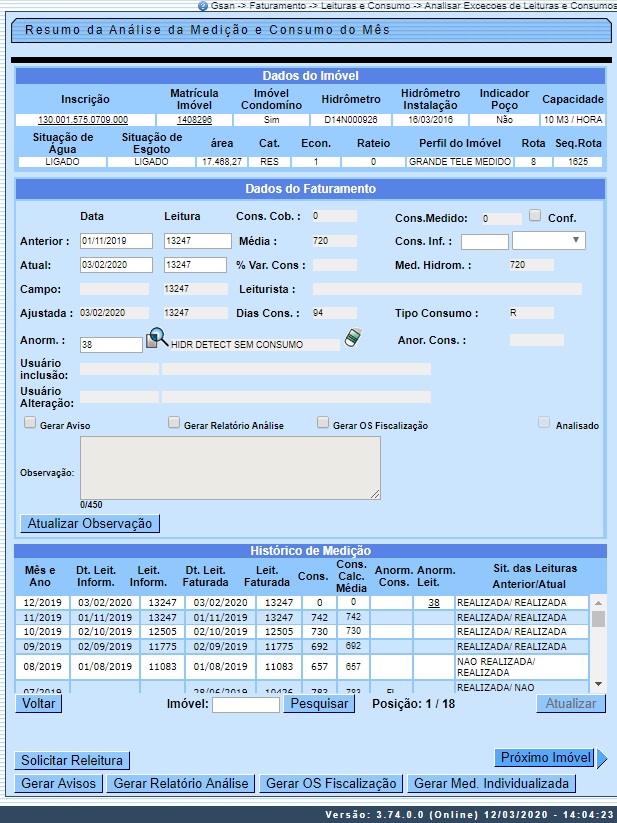
Task: Click the Pesquisar button
Action: click(319, 704)
